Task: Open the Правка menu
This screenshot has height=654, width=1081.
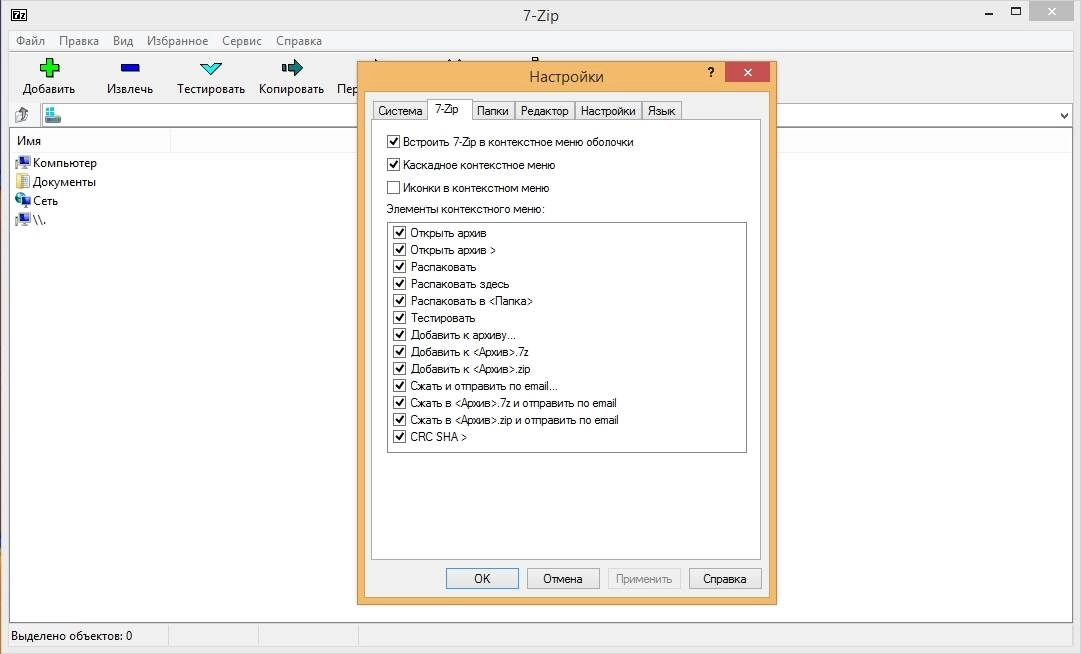Action: 79,41
